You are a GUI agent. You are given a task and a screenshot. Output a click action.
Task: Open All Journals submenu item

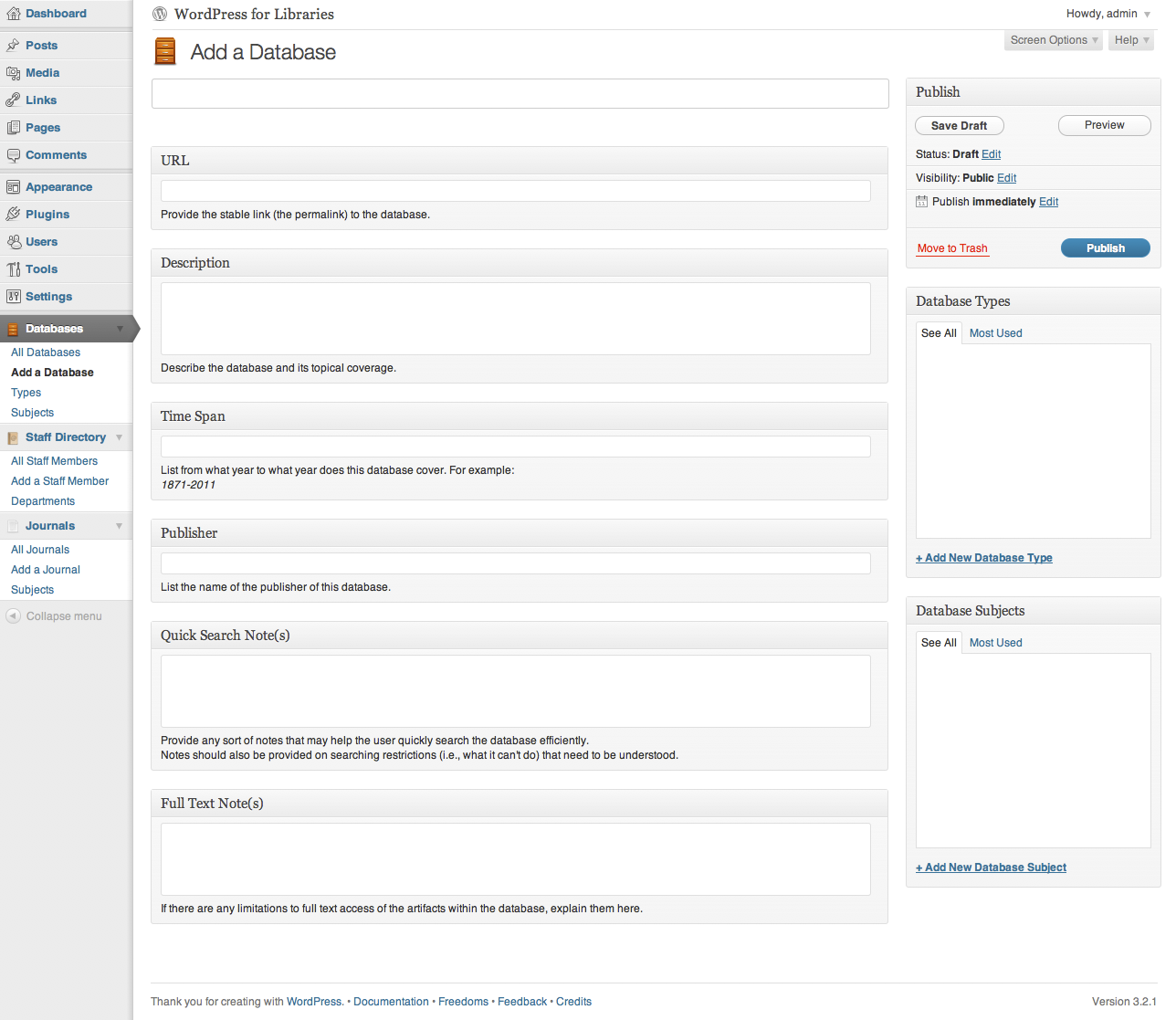point(40,550)
